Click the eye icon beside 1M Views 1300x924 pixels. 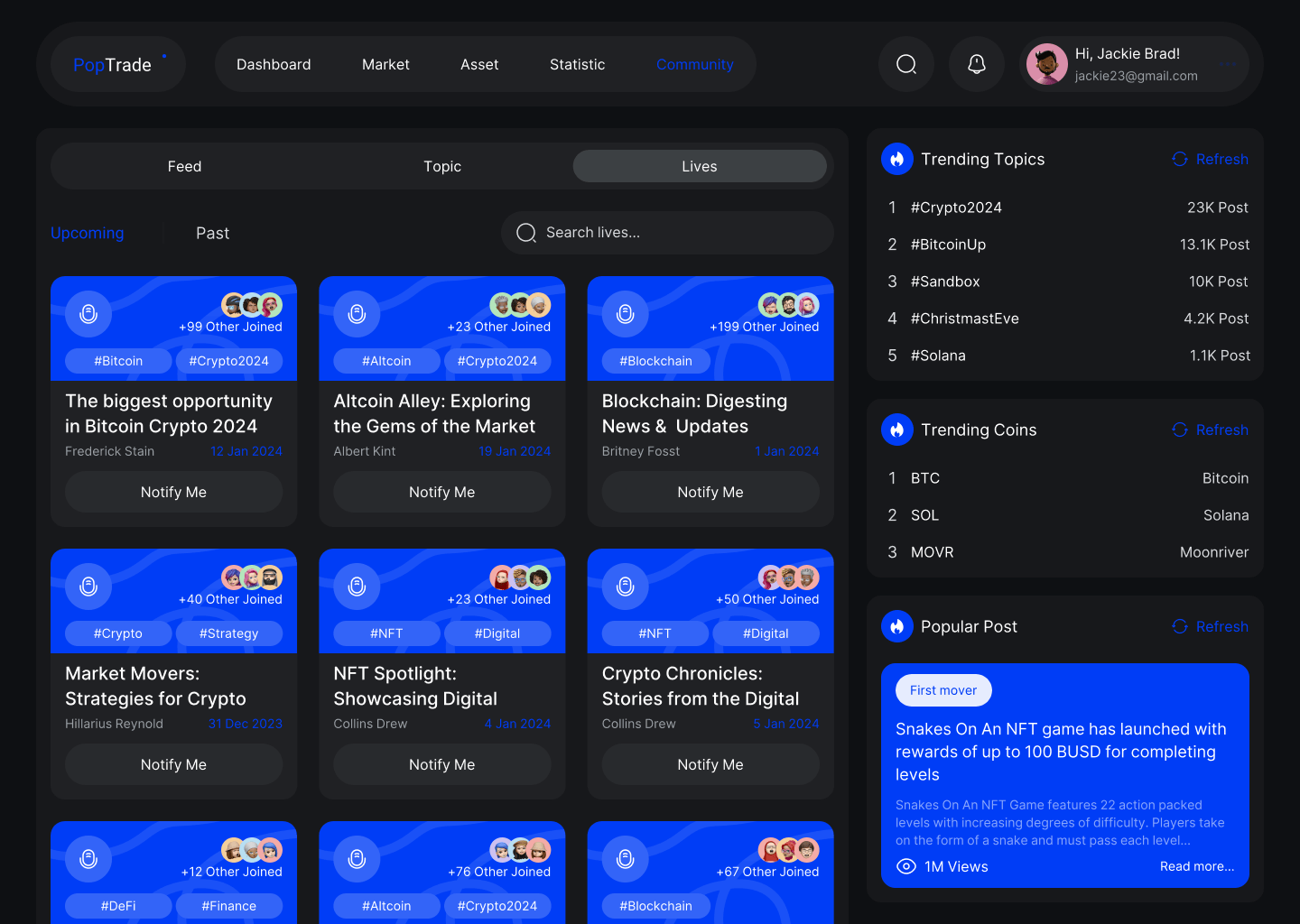tap(905, 866)
